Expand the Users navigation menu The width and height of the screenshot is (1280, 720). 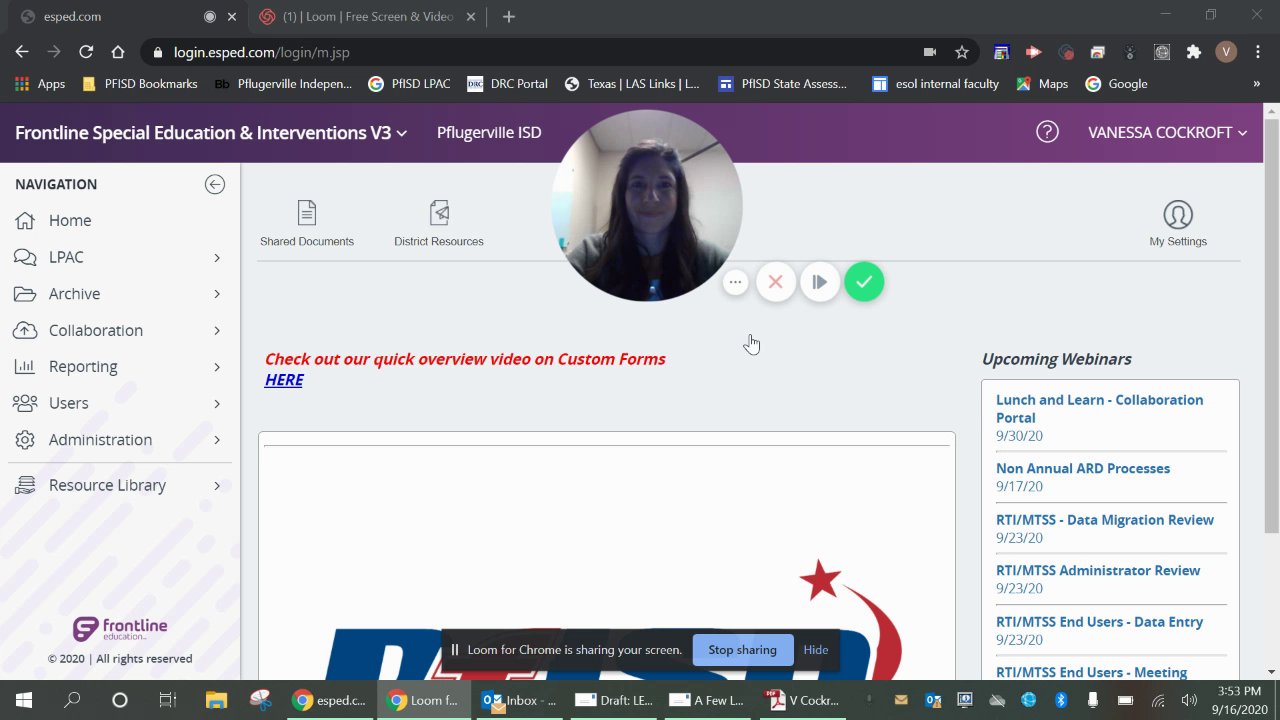click(x=120, y=403)
